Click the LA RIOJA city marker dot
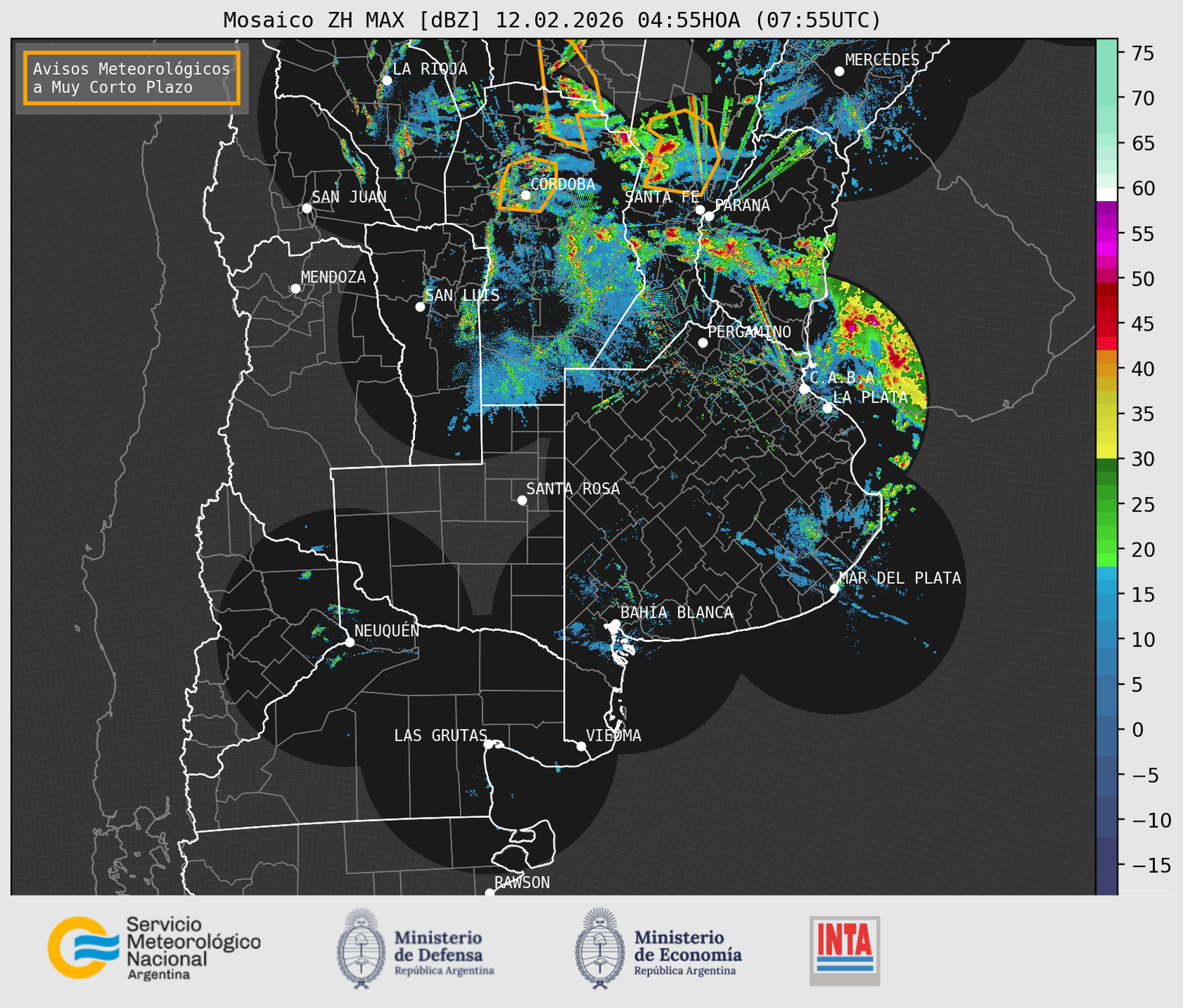Viewport: 1183px width, 1008px height. coord(386,81)
